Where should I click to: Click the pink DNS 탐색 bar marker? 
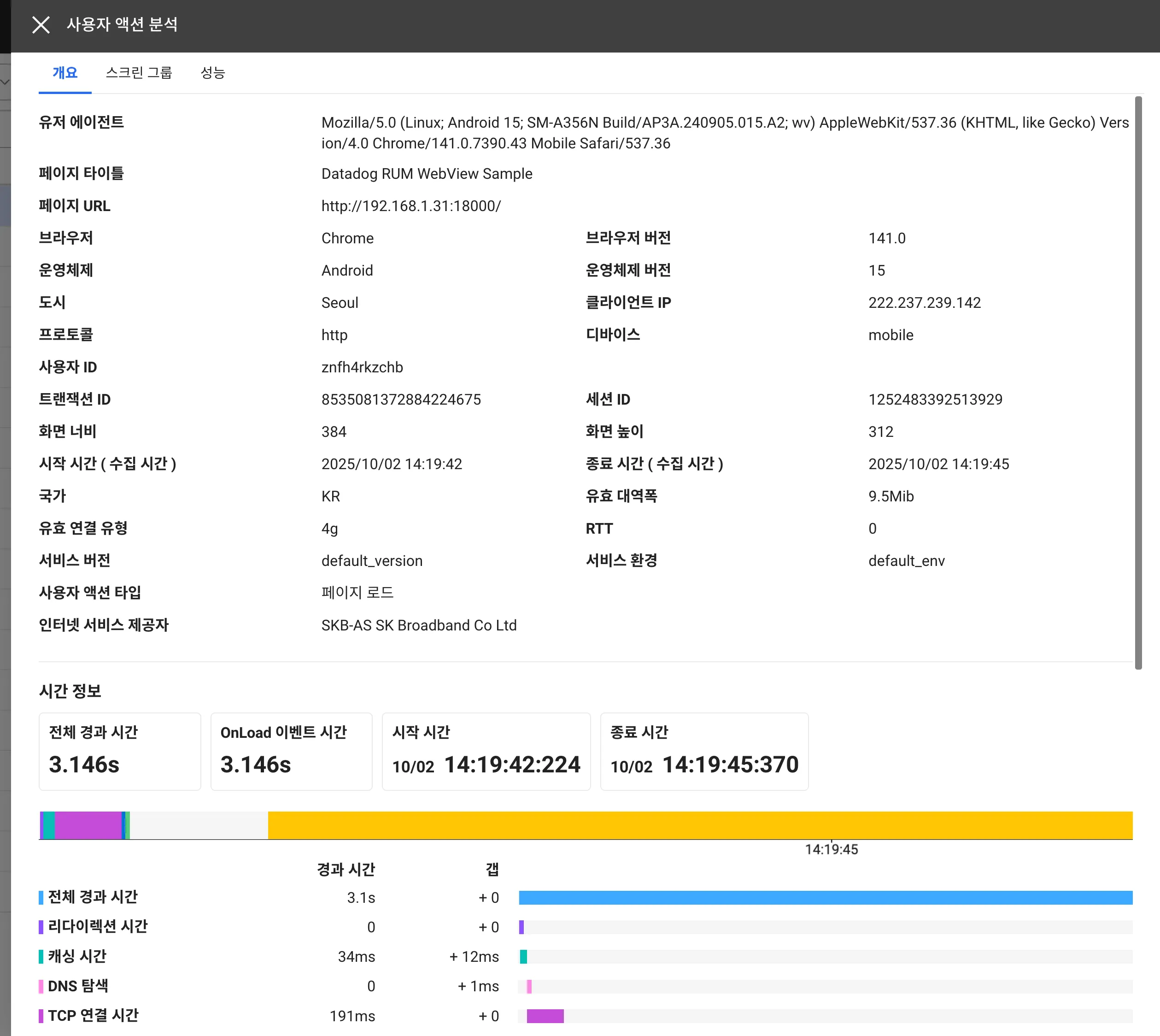coord(529,987)
